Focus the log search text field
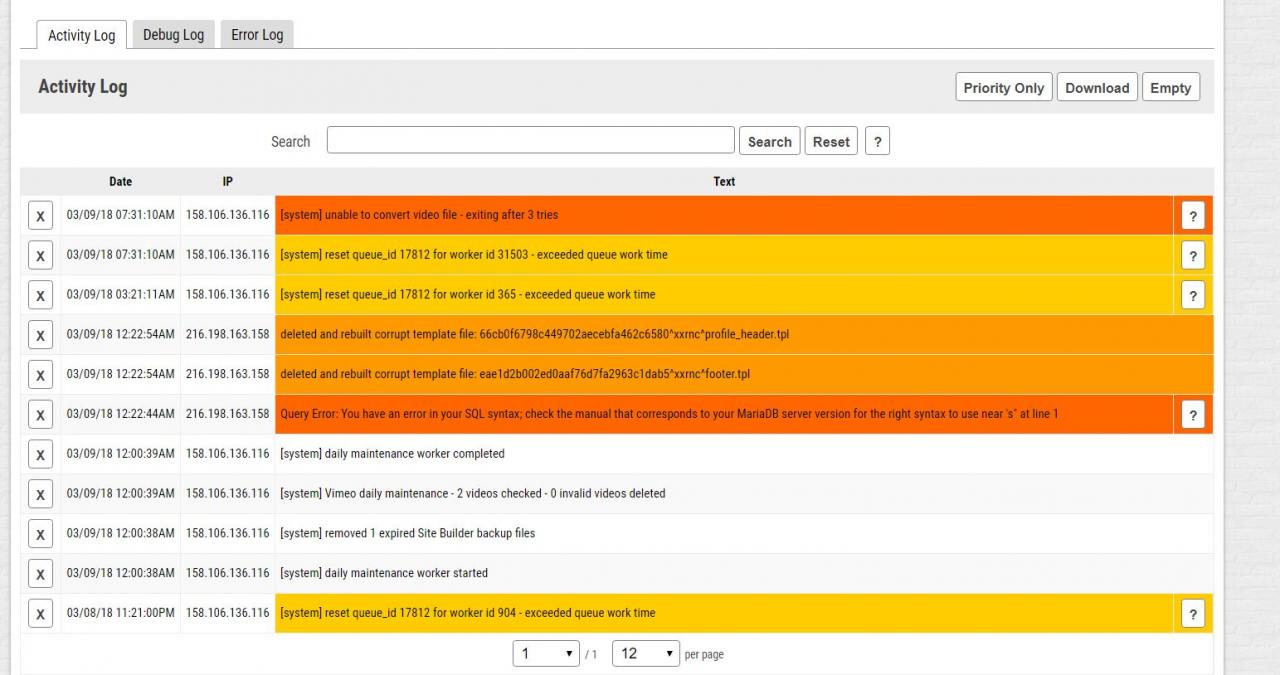 pos(530,141)
